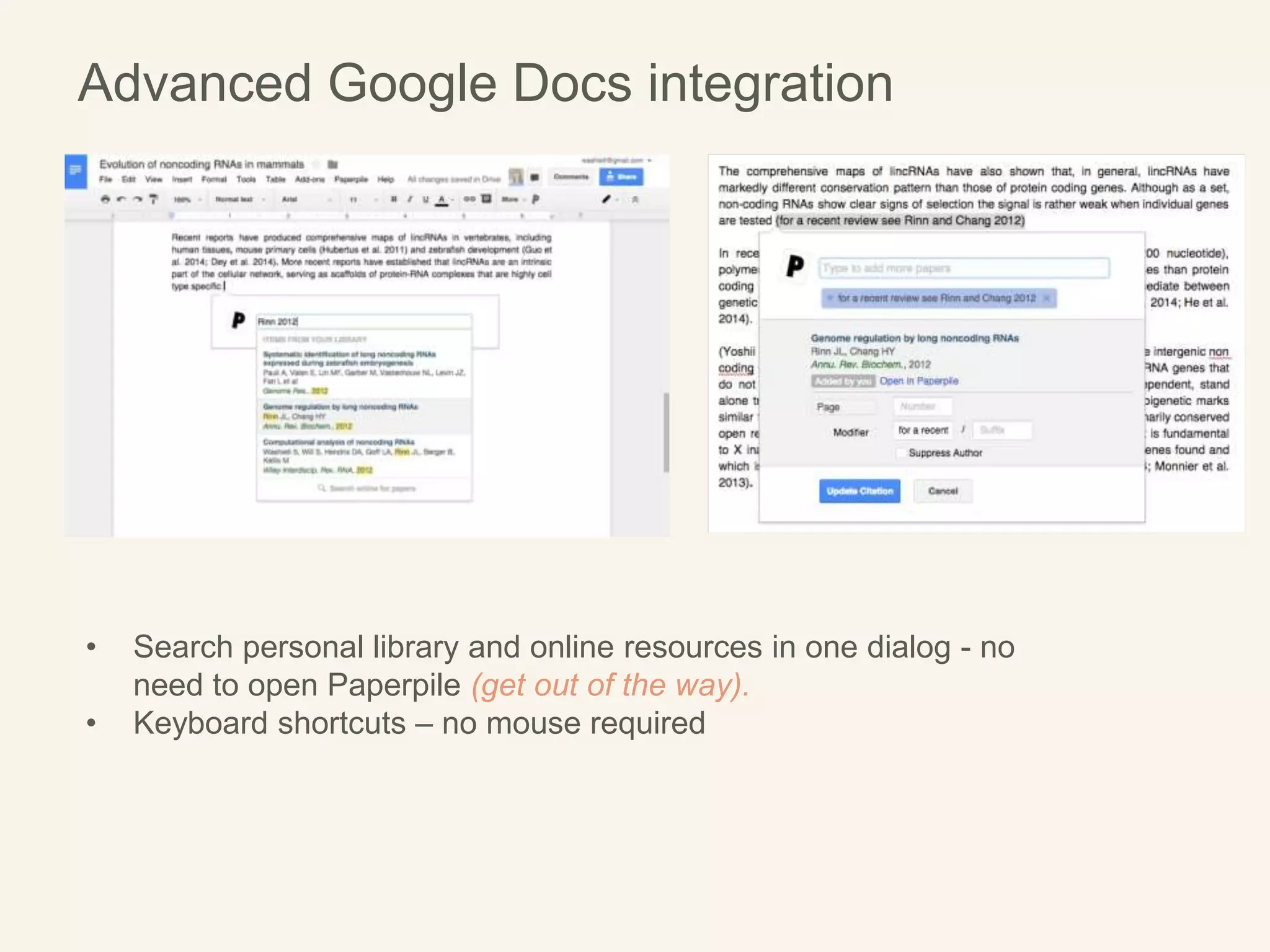Screen dimensions: 1270x952
Task: Toggle the Suppress Author checkbox
Action: tap(900, 453)
